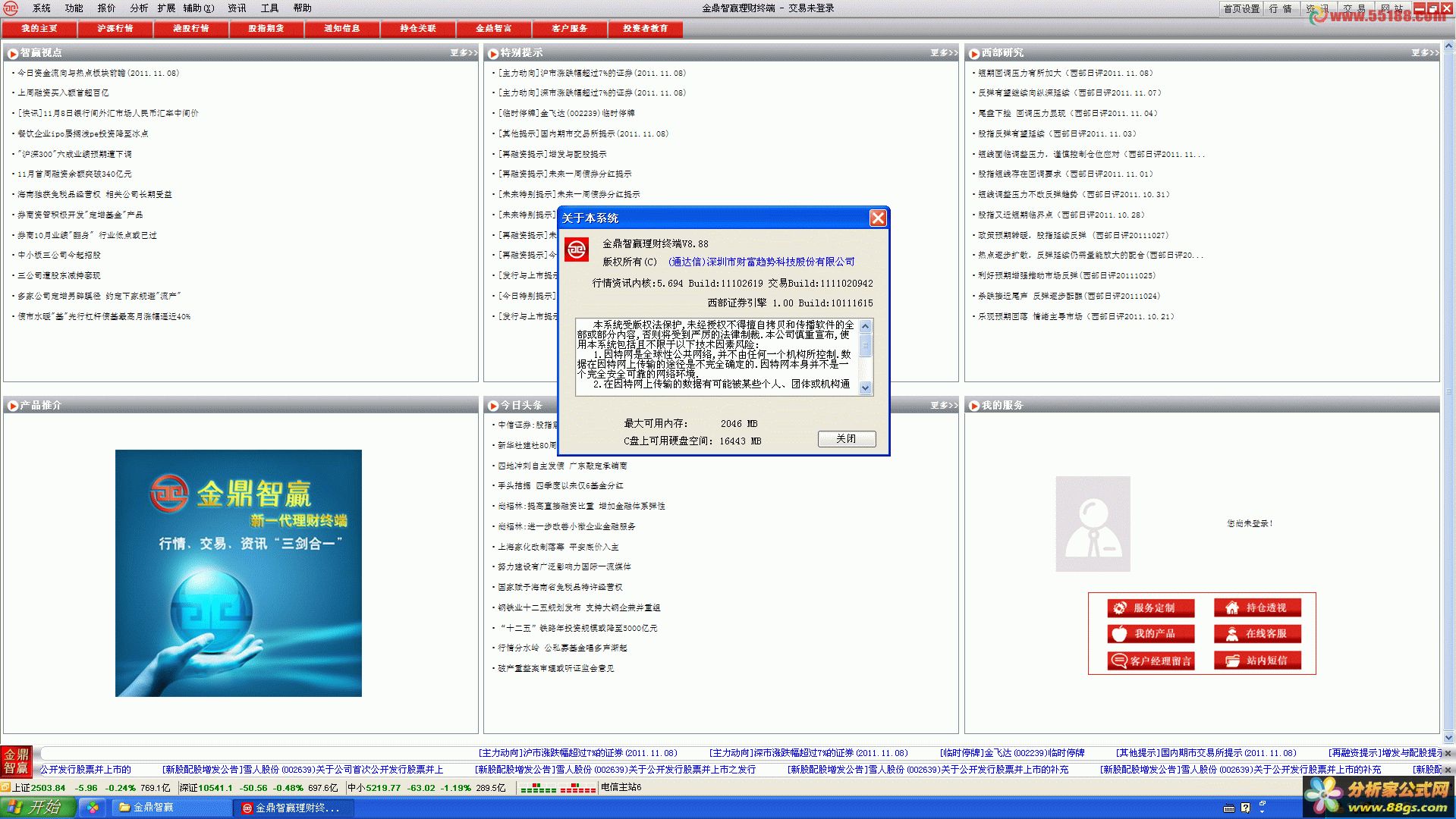Click the app logo in About dialog

tap(577, 249)
